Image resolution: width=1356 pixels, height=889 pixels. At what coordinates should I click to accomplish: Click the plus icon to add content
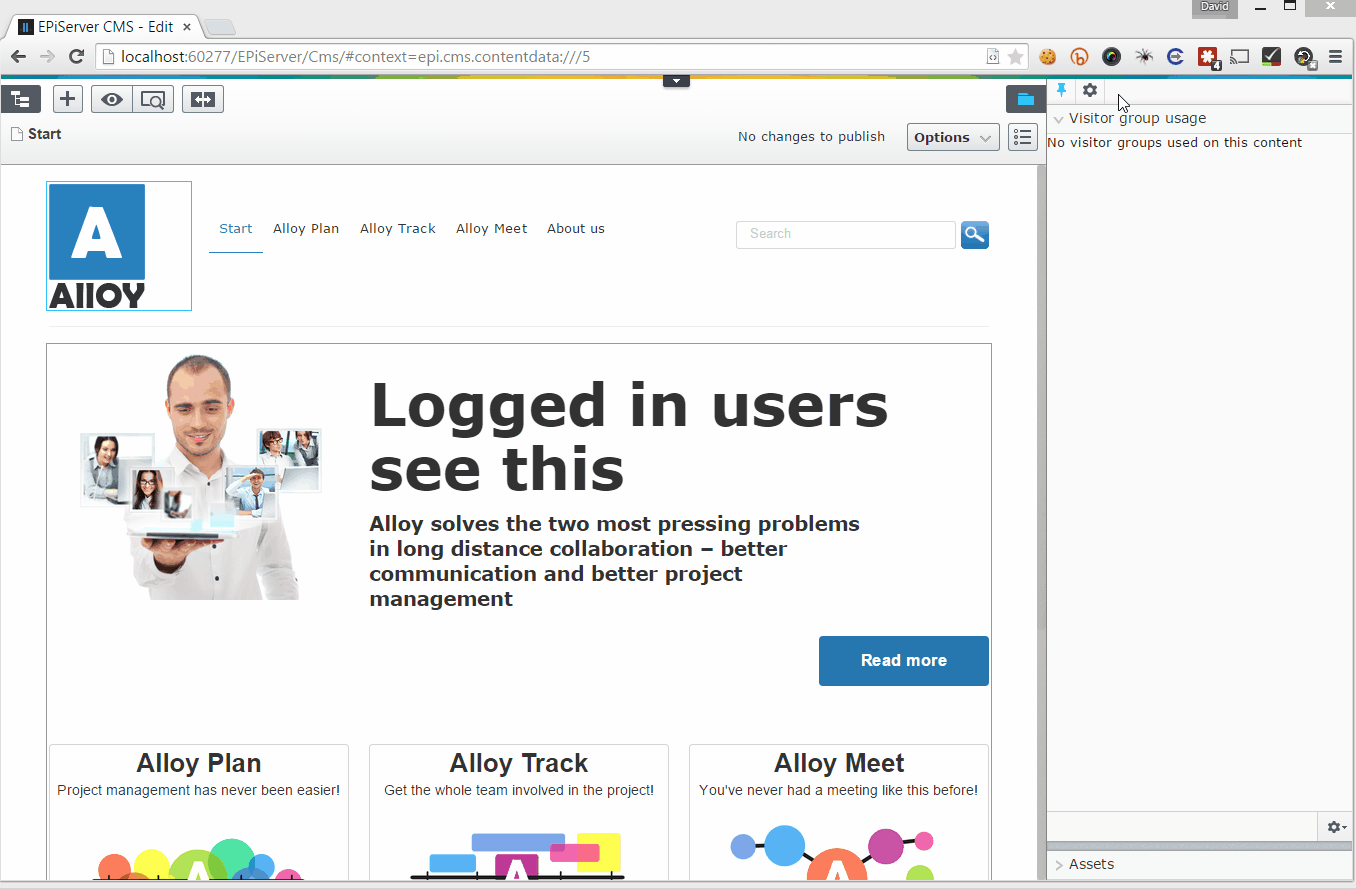67,99
